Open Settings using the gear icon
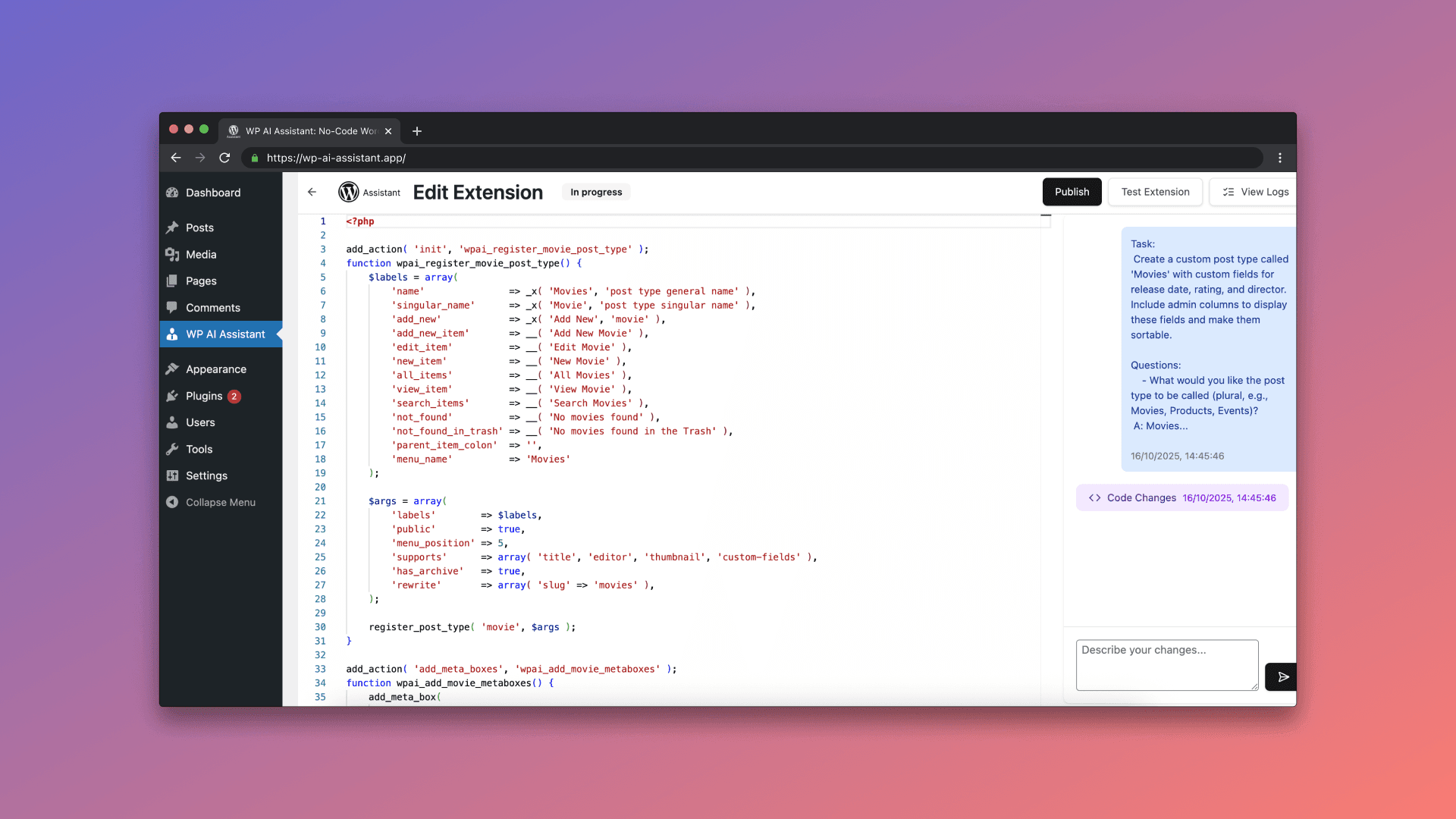Screen dimensions: 1456x819 (x=173, y=475)
